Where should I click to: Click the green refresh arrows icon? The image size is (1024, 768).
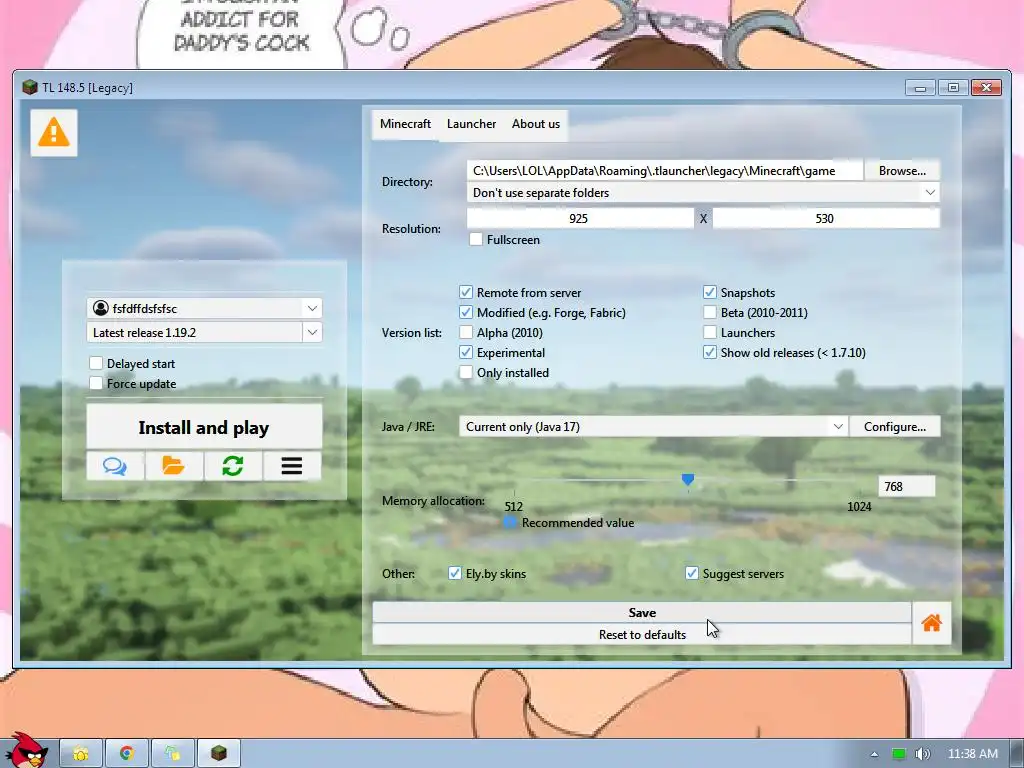tap(233, 466)
